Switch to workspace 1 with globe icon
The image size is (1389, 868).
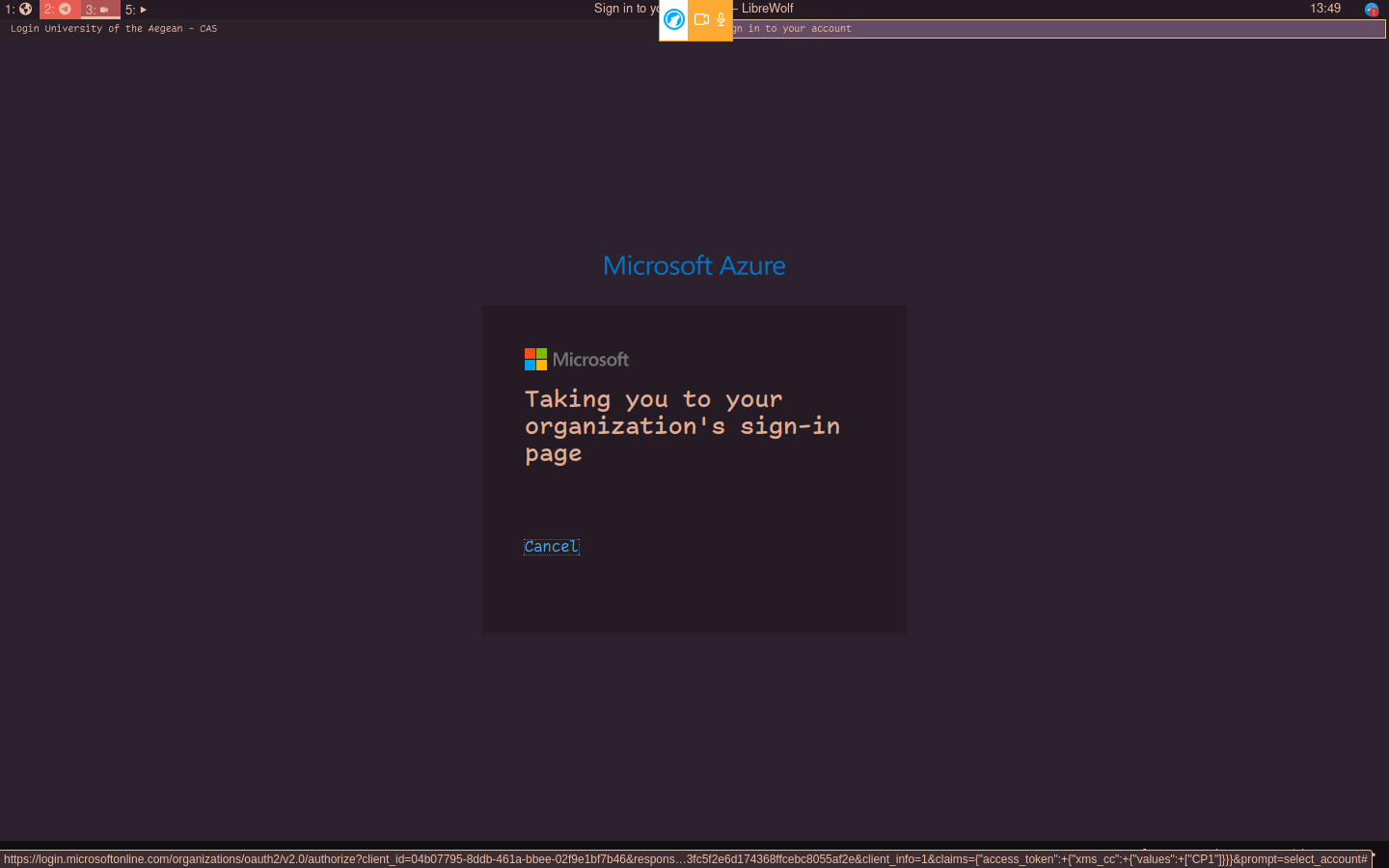[21, 10]
